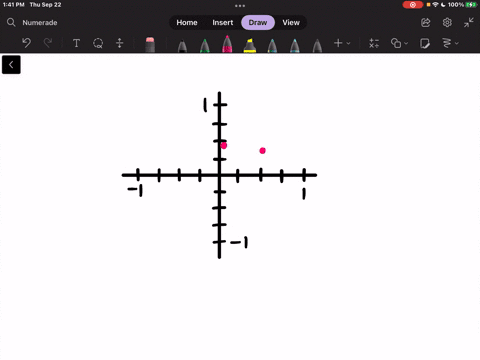The image size is (480, 360).
Task: Tap the screen recording indicator
Action: (x=413, y=5)
